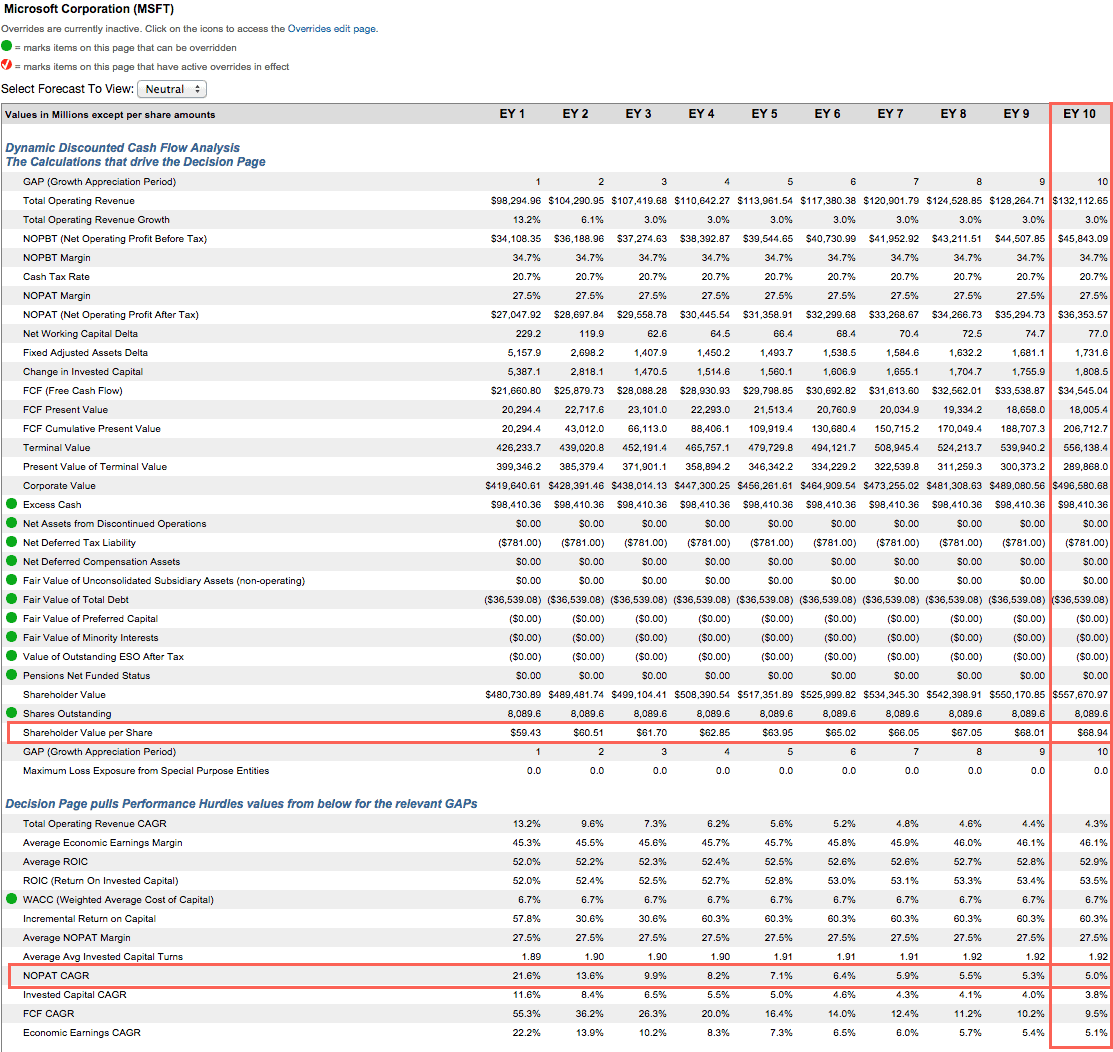
Task: Click the green override icon beside Excess Cash
Action: click(11, 504)
